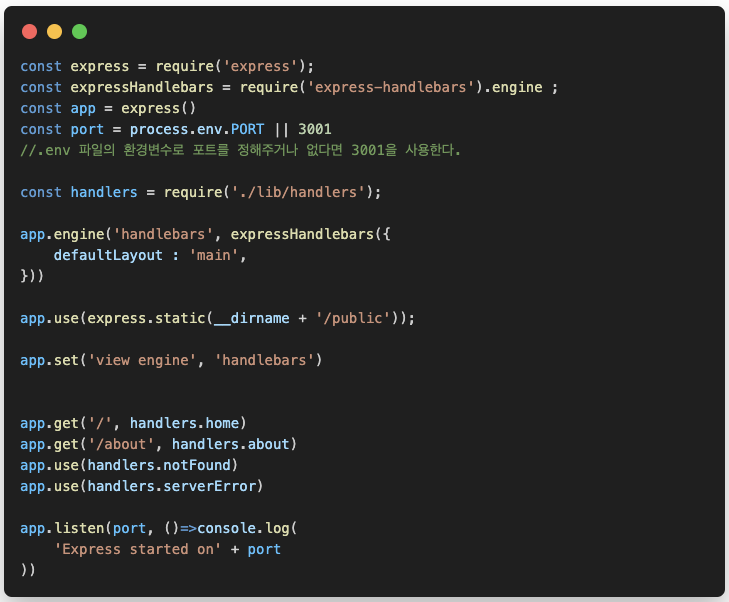Select the defaultLayout property name
The height and width of the screenshot is (602, 729).
point(108,255)
